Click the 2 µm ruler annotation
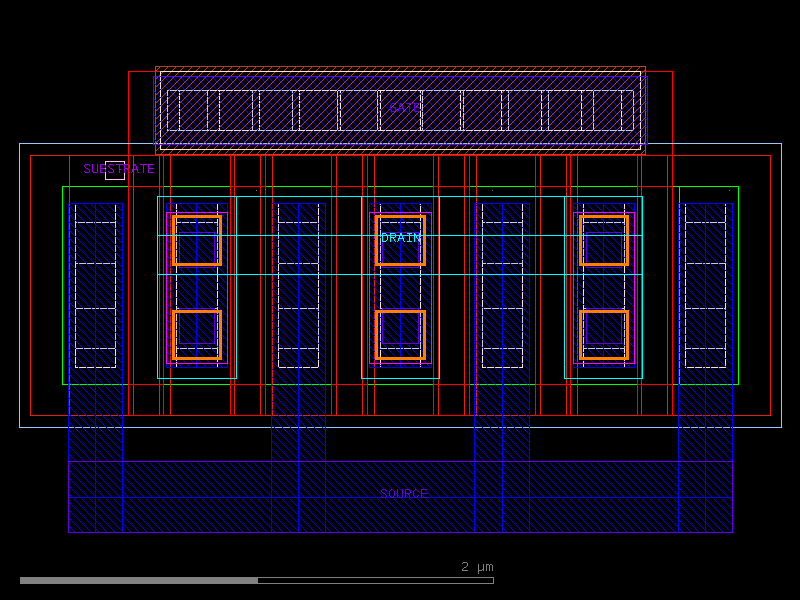The height and width of the screenshot is (600, 800). tap(477, 567)
